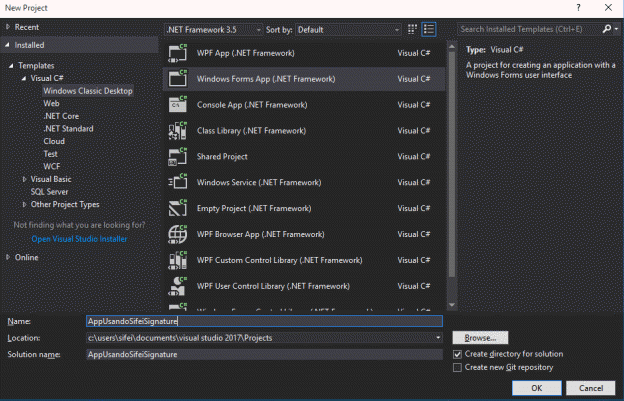Expand the Online section
The height and width of the screenshot is (401, 624).
[x=8, y=257]
